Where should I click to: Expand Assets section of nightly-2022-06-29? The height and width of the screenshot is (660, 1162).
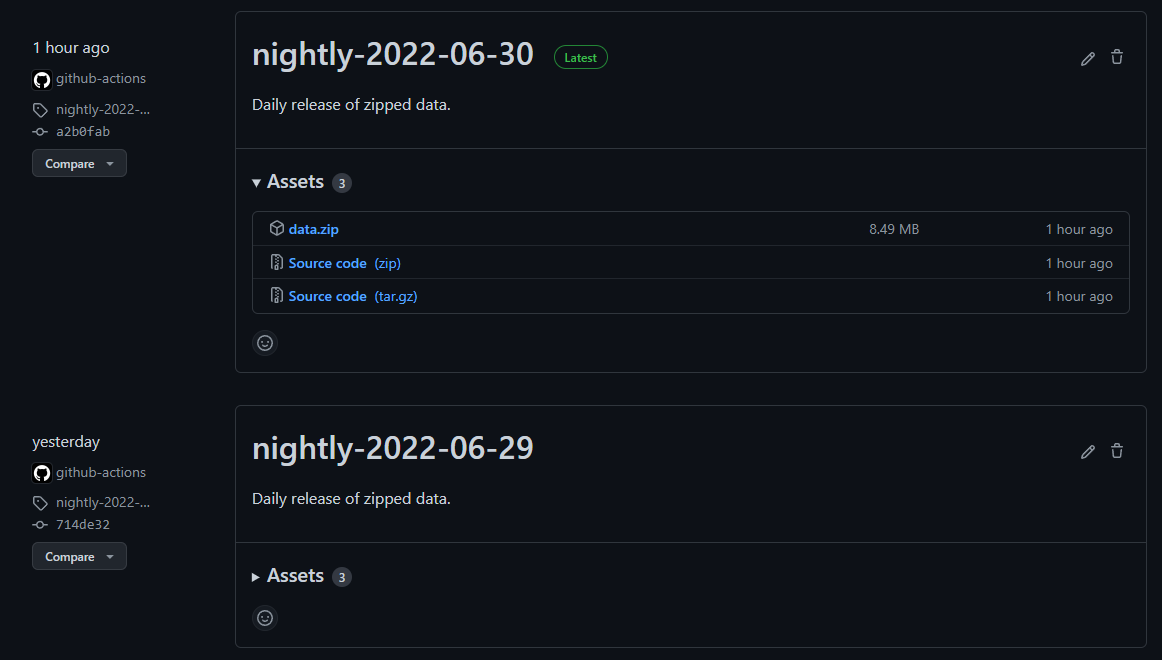point(294,576)
